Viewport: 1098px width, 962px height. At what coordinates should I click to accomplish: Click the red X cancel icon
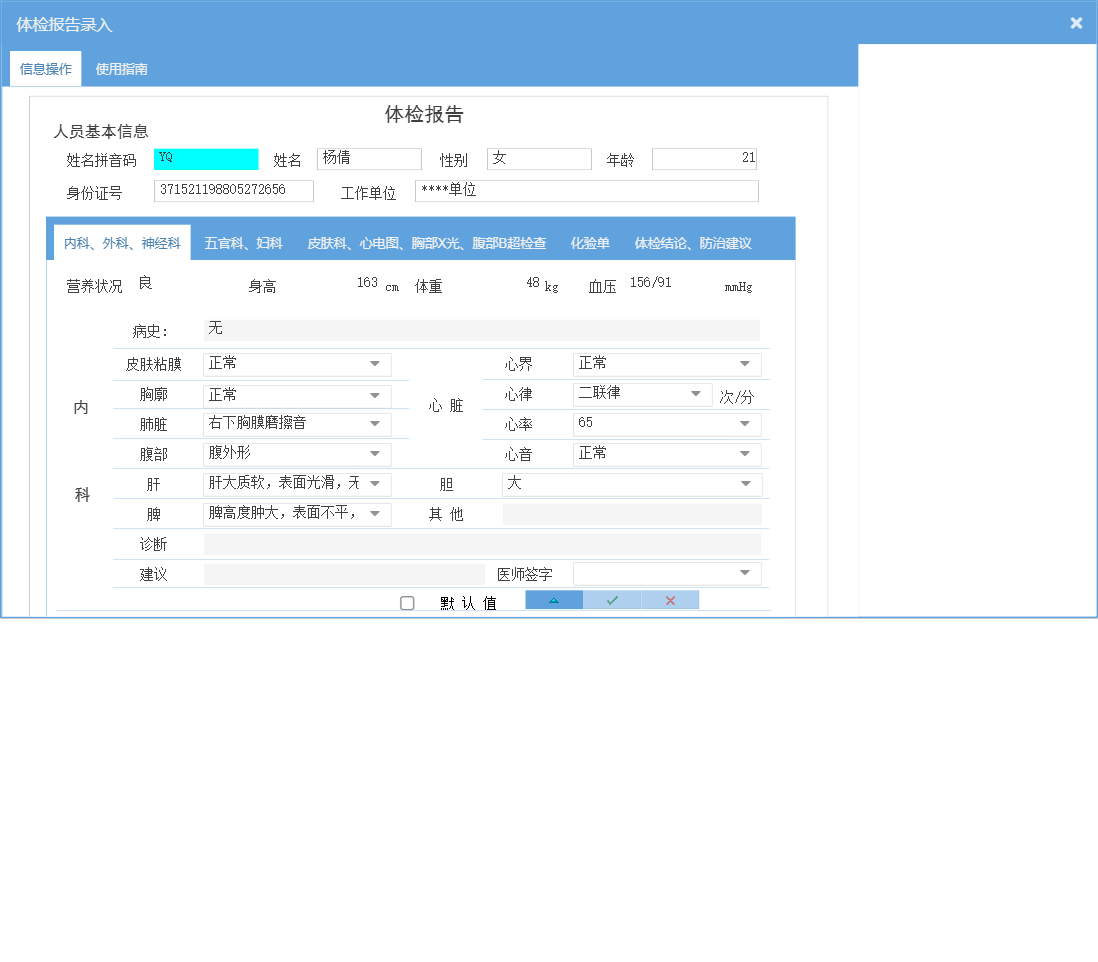click(x=670, y=599)
